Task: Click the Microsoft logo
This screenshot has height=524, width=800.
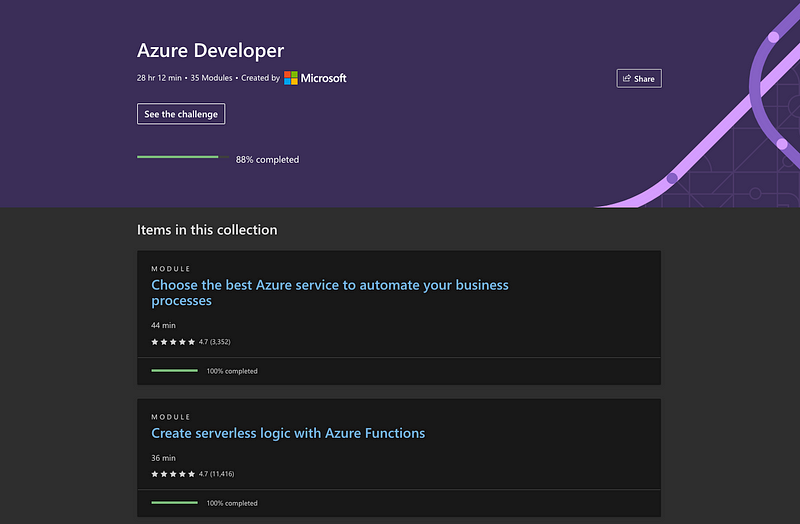Action: (x=315, y=78)
